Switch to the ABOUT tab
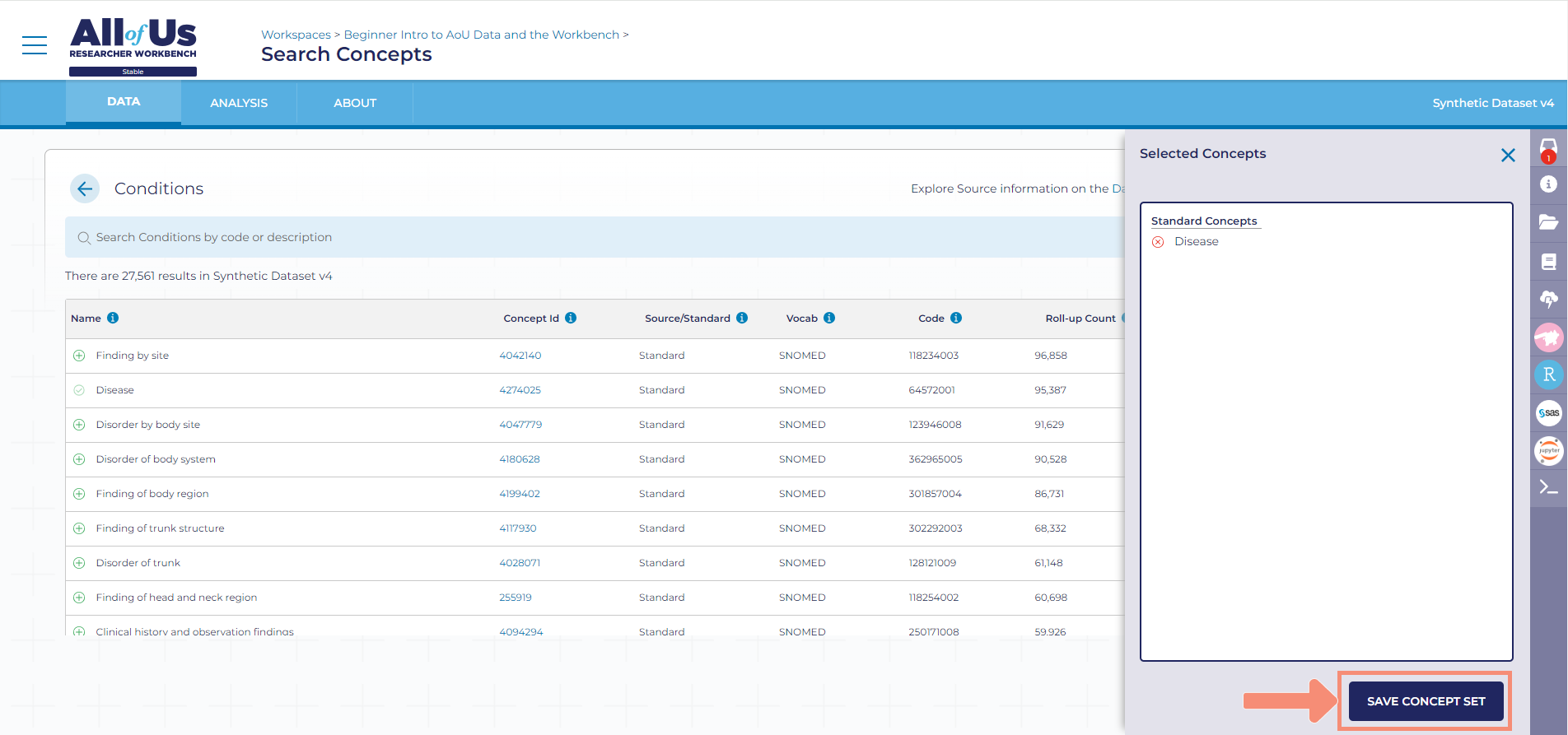Image resolution: width=1568 pixels, height=735 pixels. [x=355, y=103]
